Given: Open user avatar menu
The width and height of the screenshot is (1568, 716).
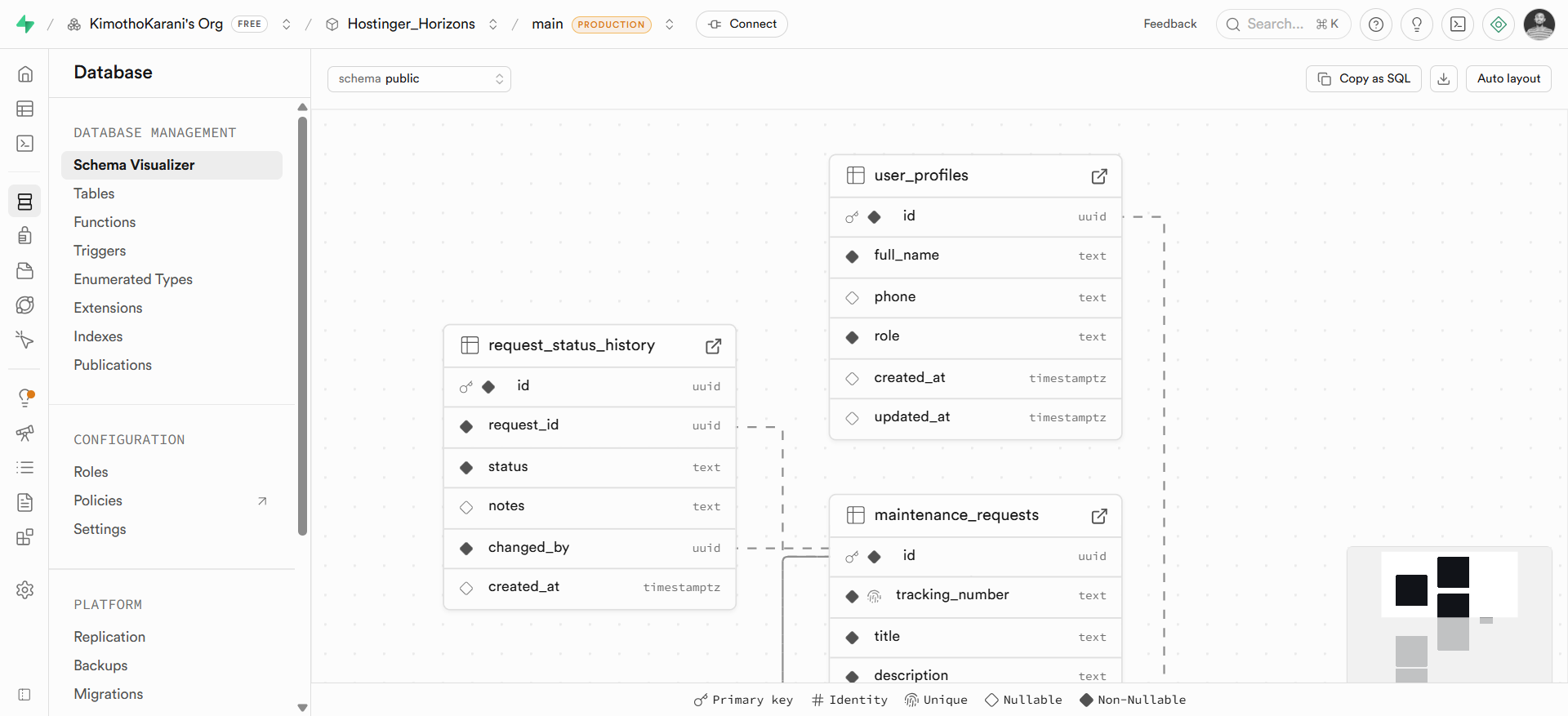Looking at the screenshot, I should tap(1539, 24).
